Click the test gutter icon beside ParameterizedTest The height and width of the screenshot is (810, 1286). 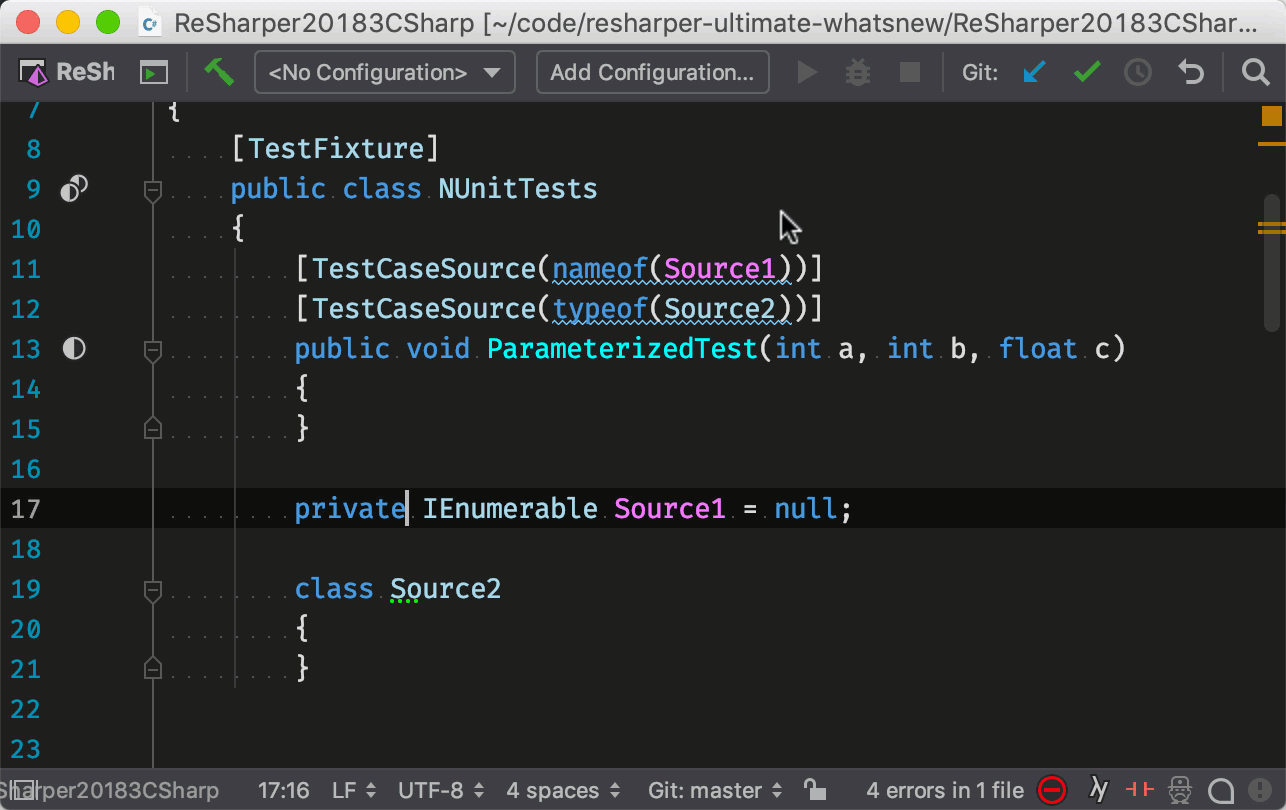point(74,349)
